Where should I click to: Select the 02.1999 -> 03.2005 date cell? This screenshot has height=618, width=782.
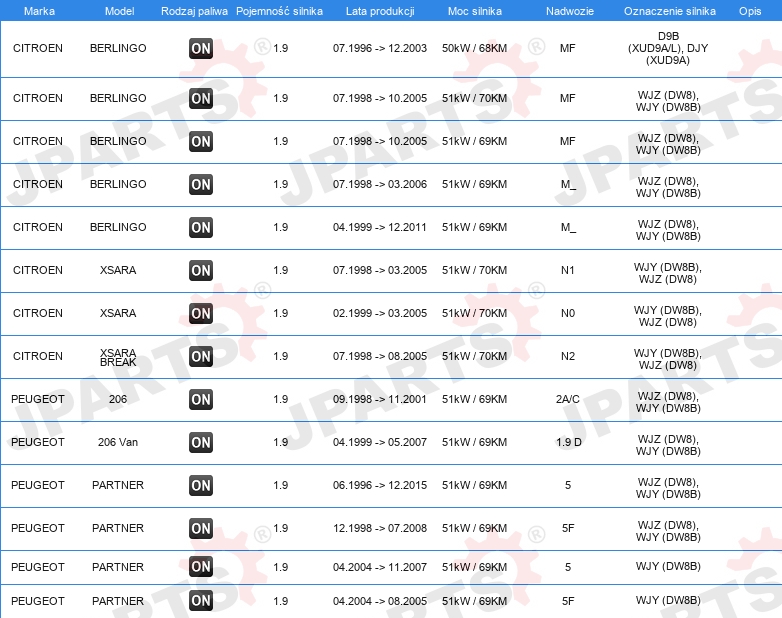coord(380,313)
